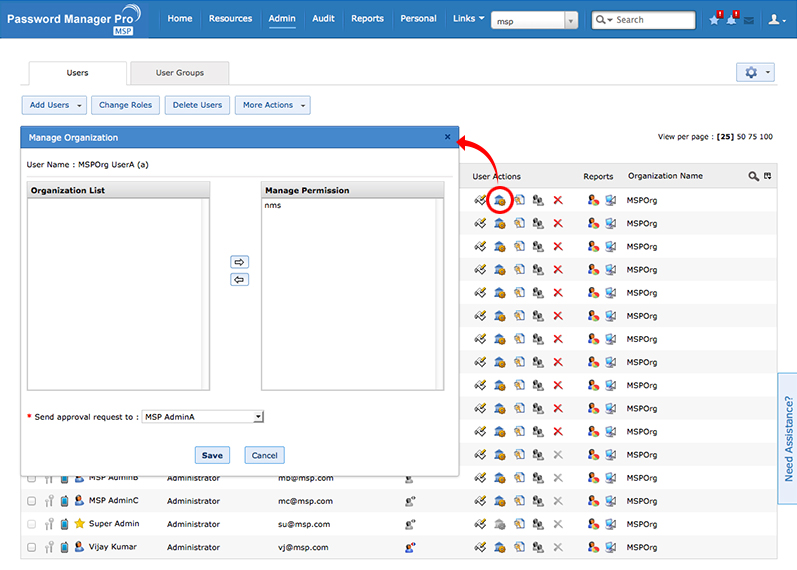Move organization left with the arrow button
The height and width of the screenshot is (570, 797).
[239, 280]
